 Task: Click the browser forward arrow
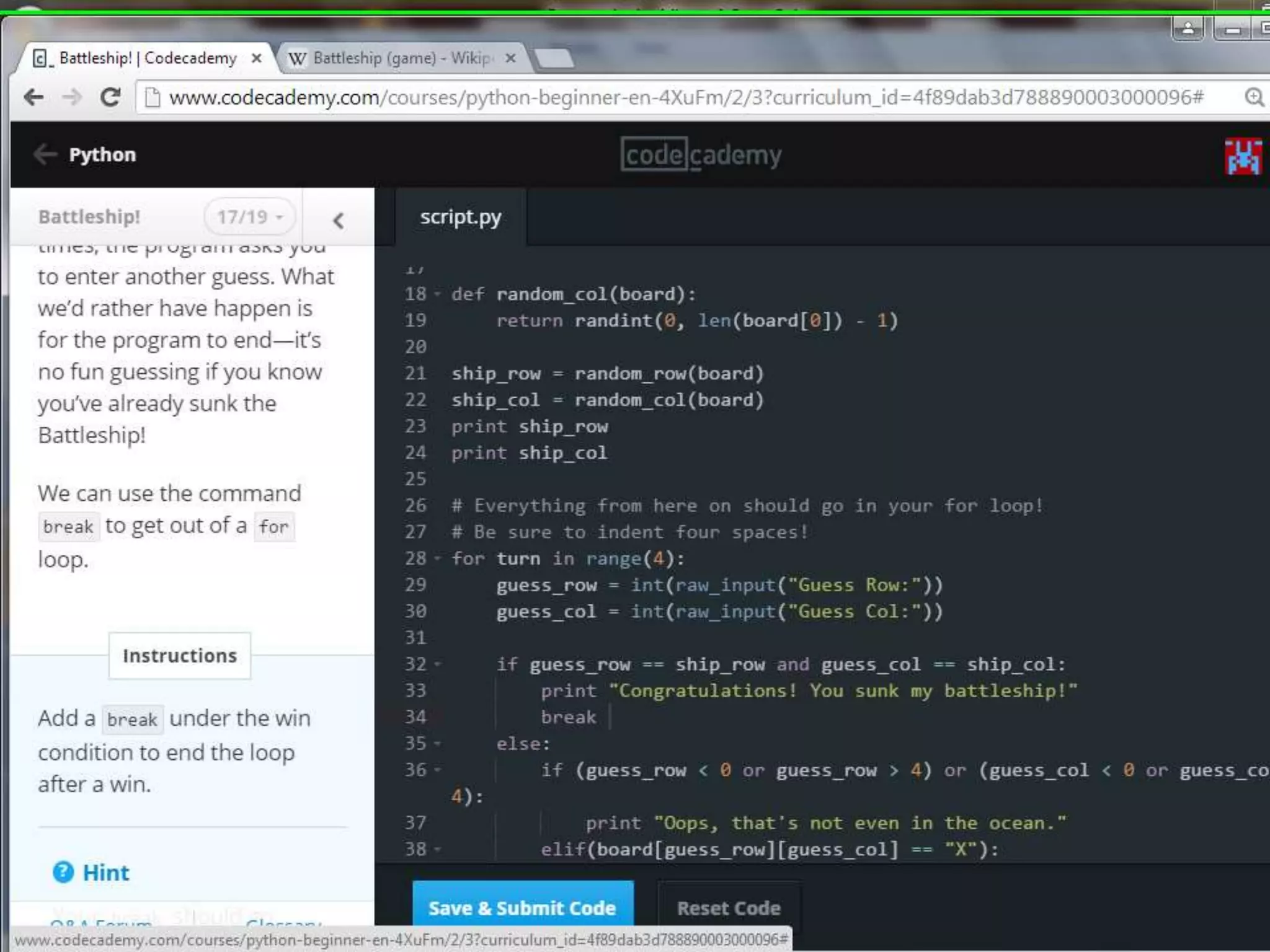click(73, 97)
